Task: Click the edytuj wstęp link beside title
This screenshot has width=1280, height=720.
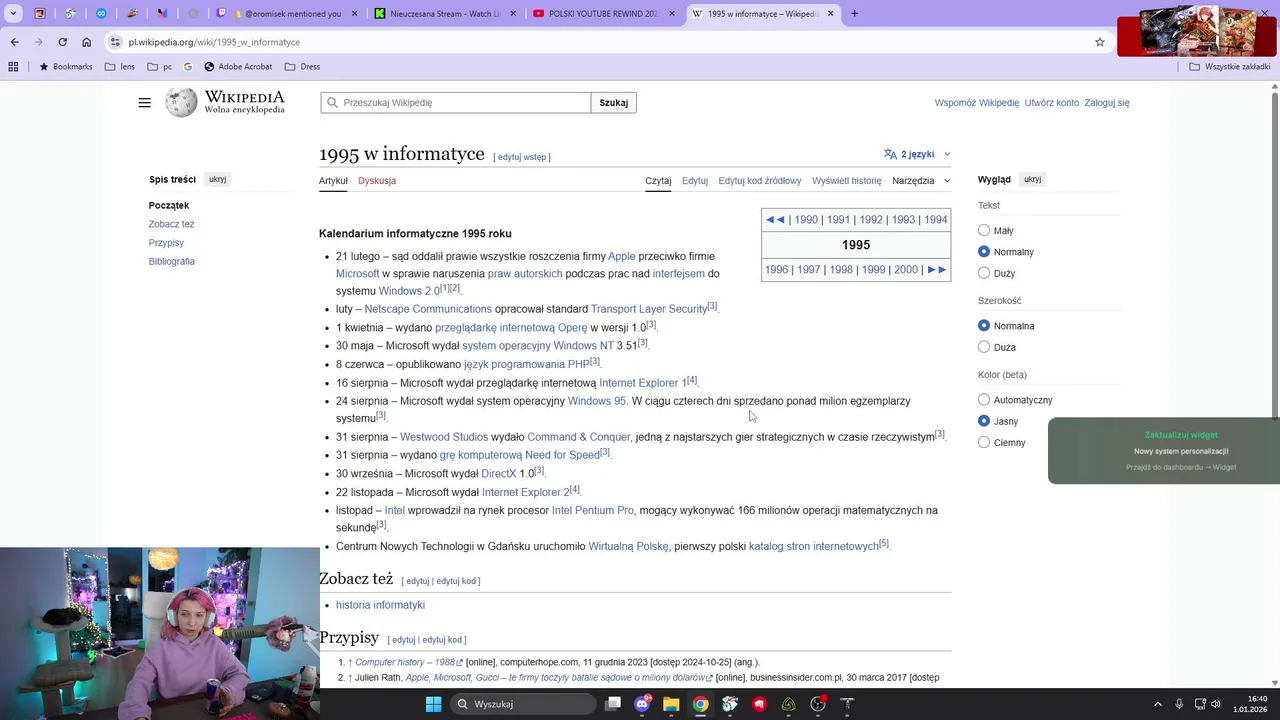Action: click(x=522, y=157)
